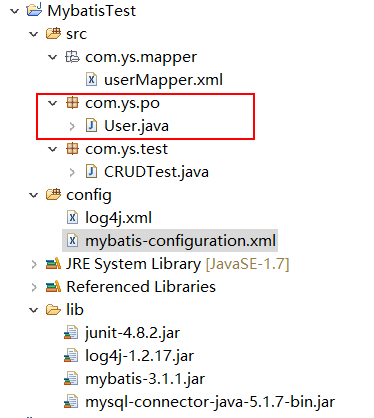Click the User.java file icon

pos(91,126)
